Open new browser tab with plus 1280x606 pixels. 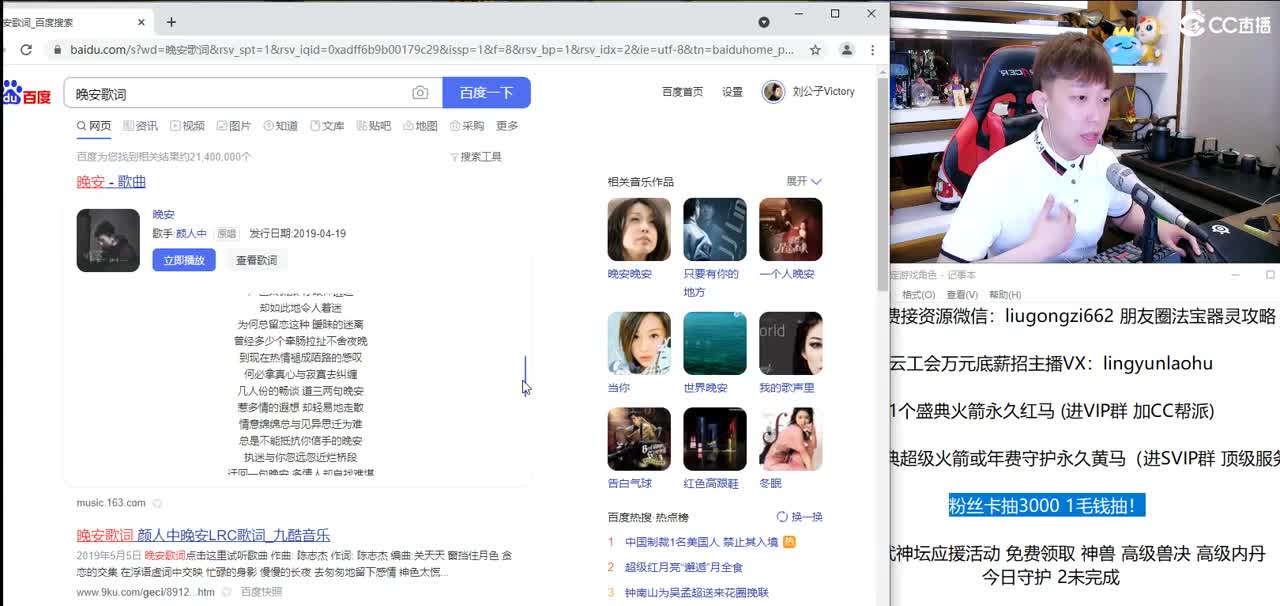(x=171, y=22)
